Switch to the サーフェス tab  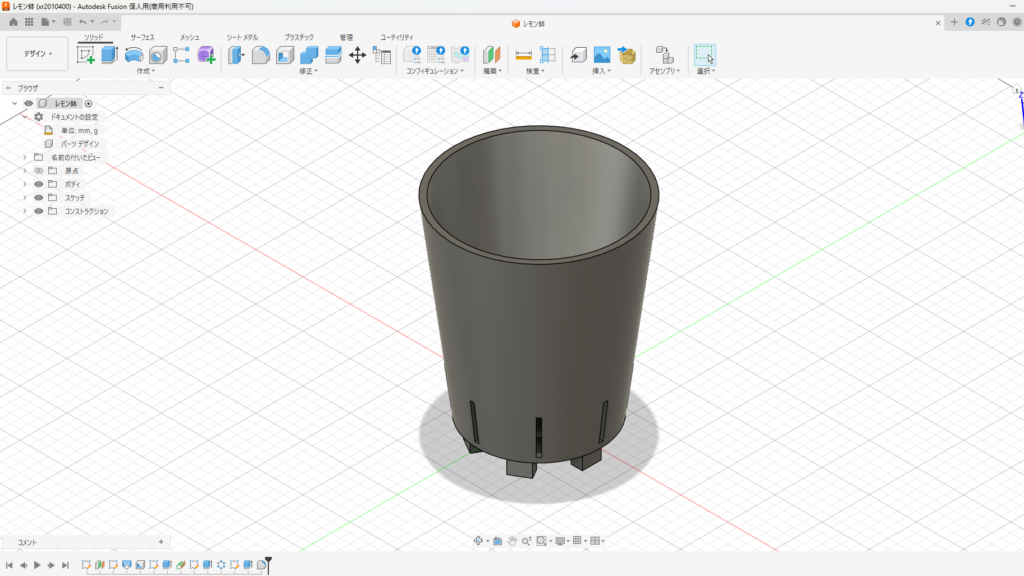pyautogui.click(x=142, y=37)
